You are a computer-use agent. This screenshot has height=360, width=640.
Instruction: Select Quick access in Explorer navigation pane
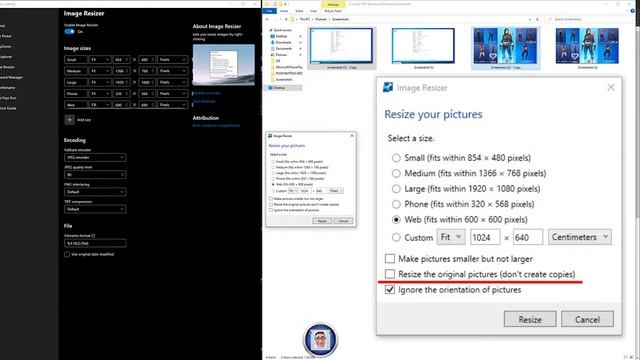click(282, 30)
